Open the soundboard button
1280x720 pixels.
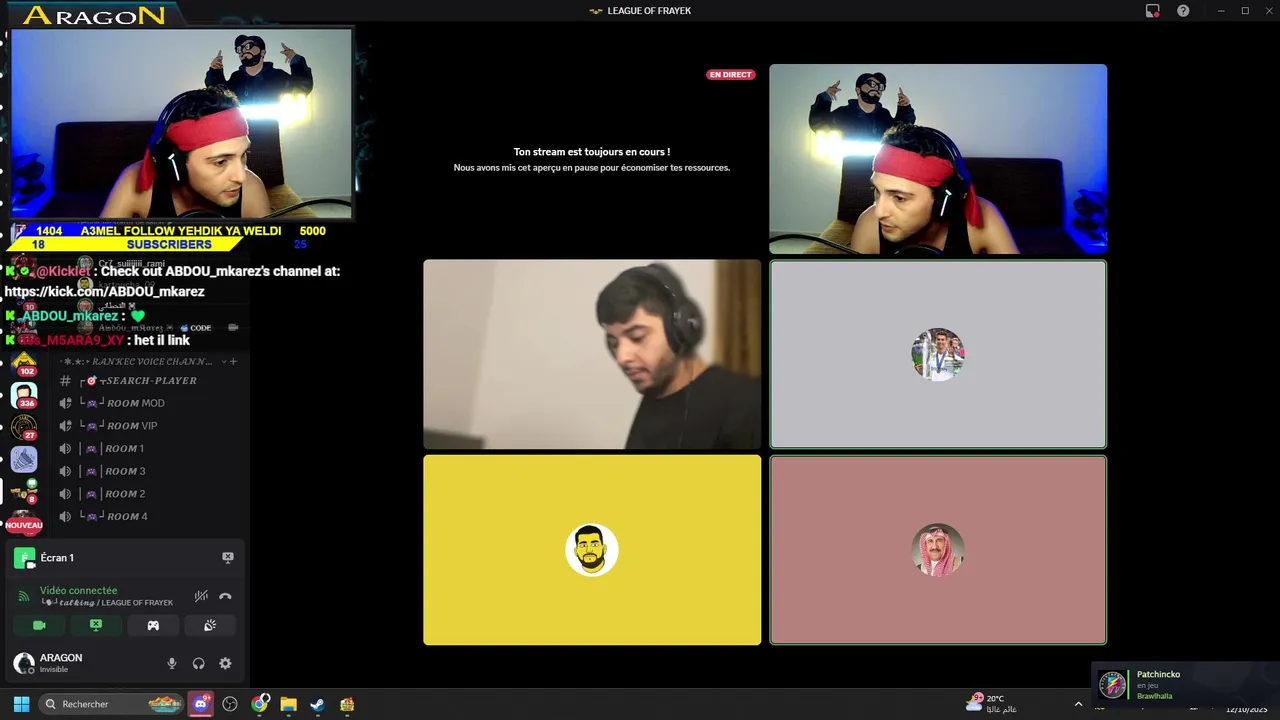210,625
